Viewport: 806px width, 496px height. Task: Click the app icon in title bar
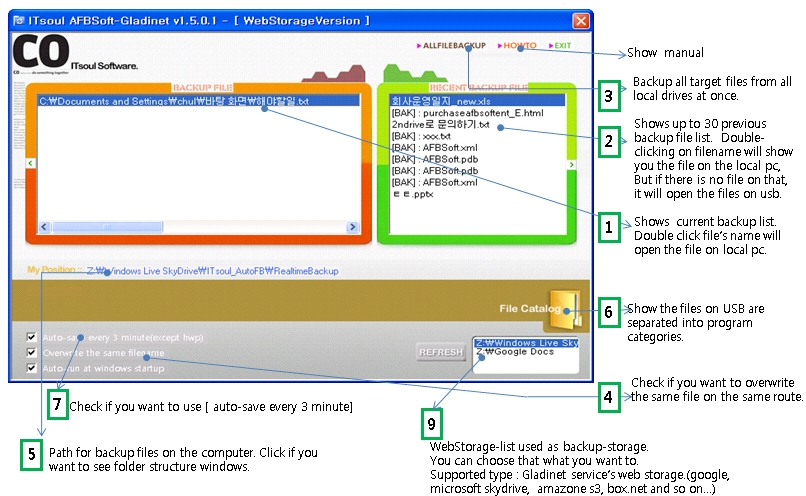(x=20, y=20)
